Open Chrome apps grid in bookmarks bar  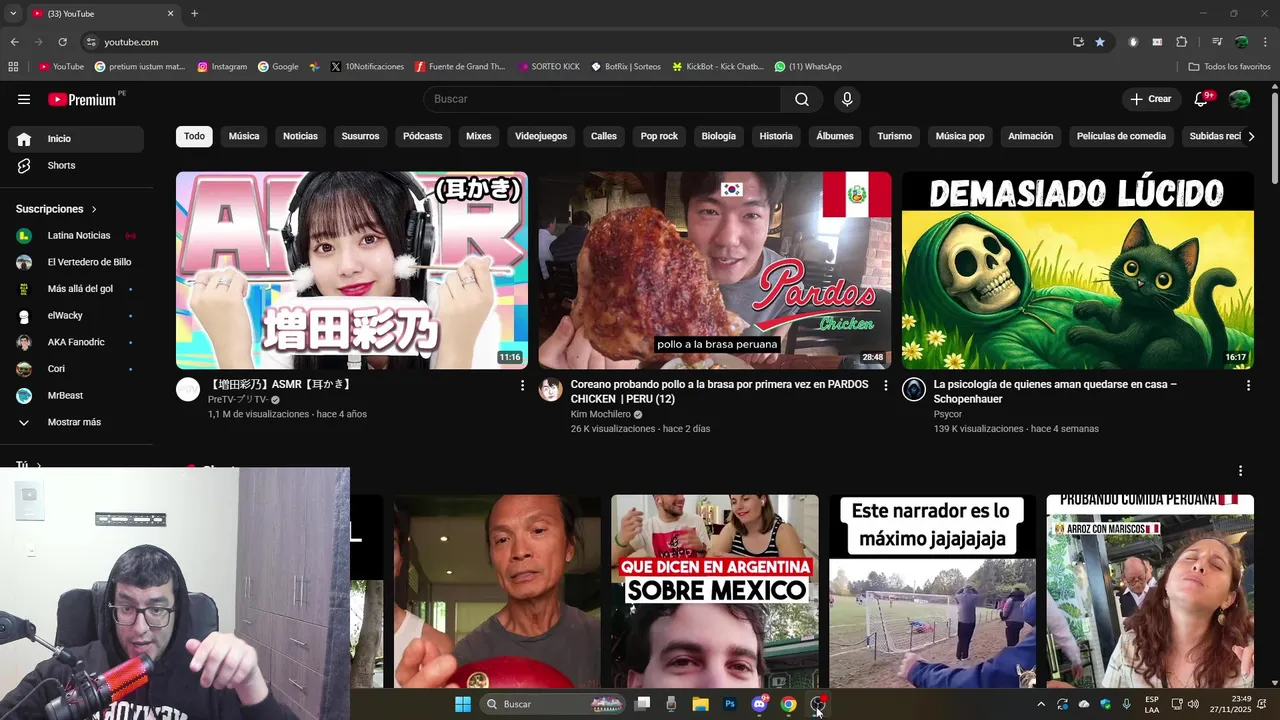click(x=13, y=66)
